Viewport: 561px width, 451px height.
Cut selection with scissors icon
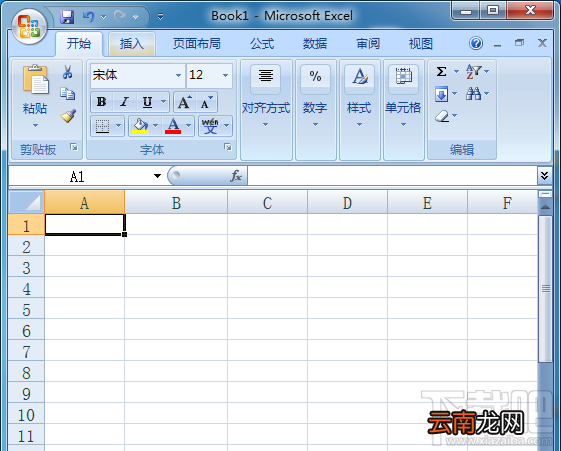coord(67,72)
